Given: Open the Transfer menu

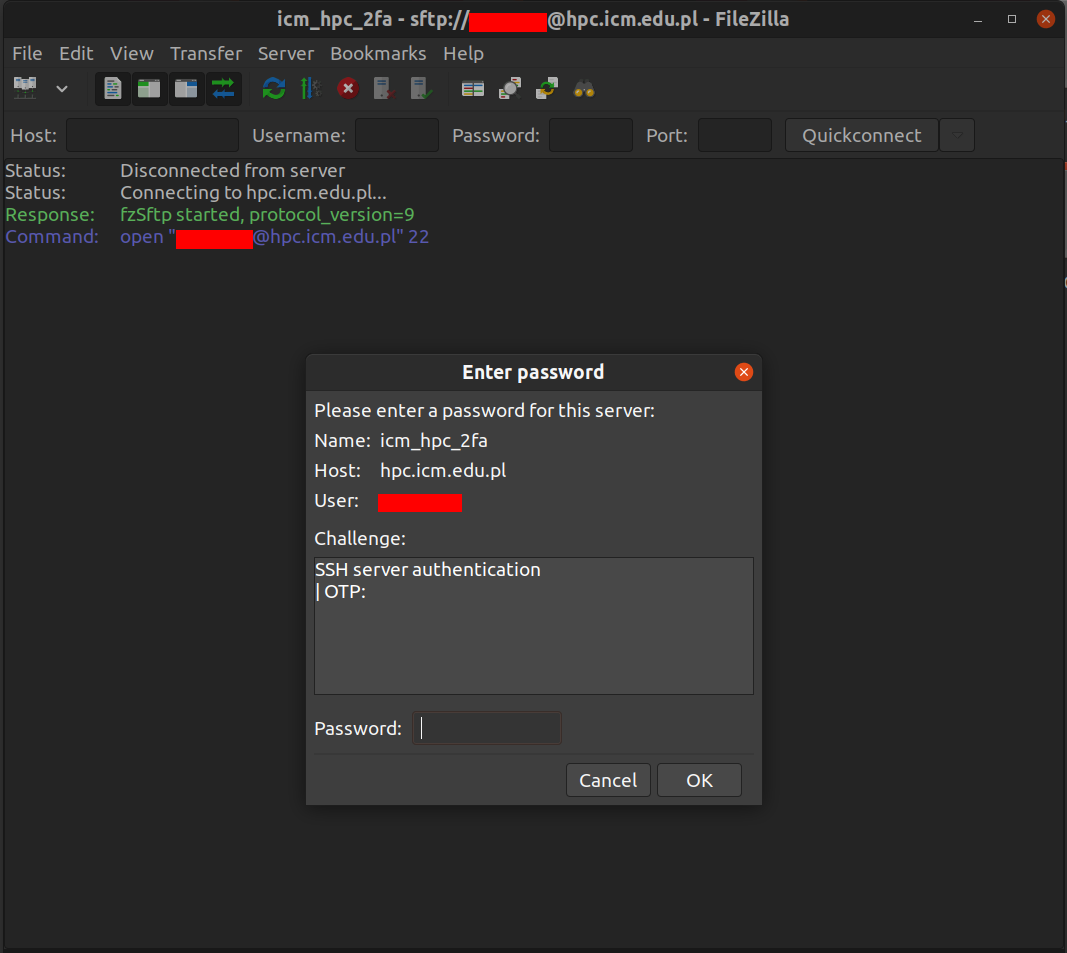Looking at the screenshot, I should 206,53.
